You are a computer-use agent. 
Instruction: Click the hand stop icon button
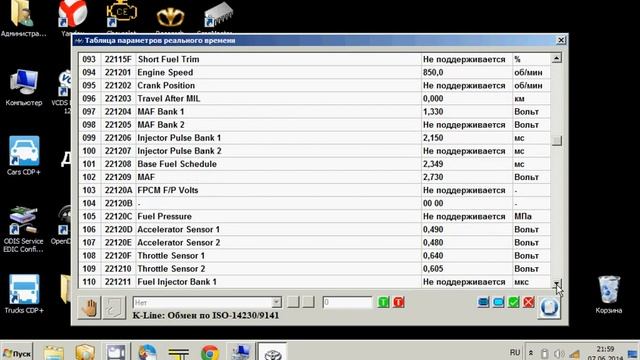pyautogui.click(x=89, y=307)
